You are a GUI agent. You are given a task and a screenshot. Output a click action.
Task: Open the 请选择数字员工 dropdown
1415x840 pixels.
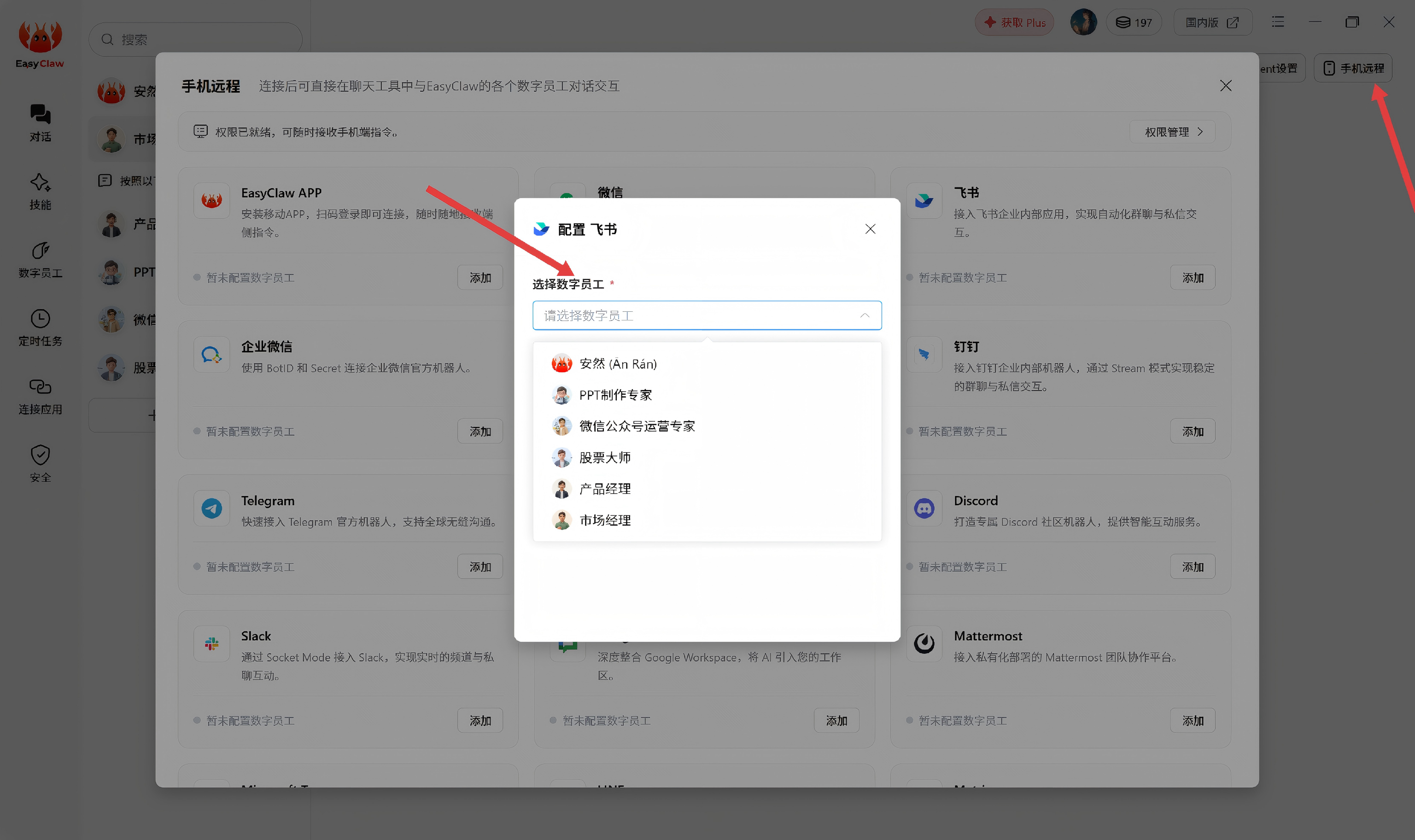point(707,315)
